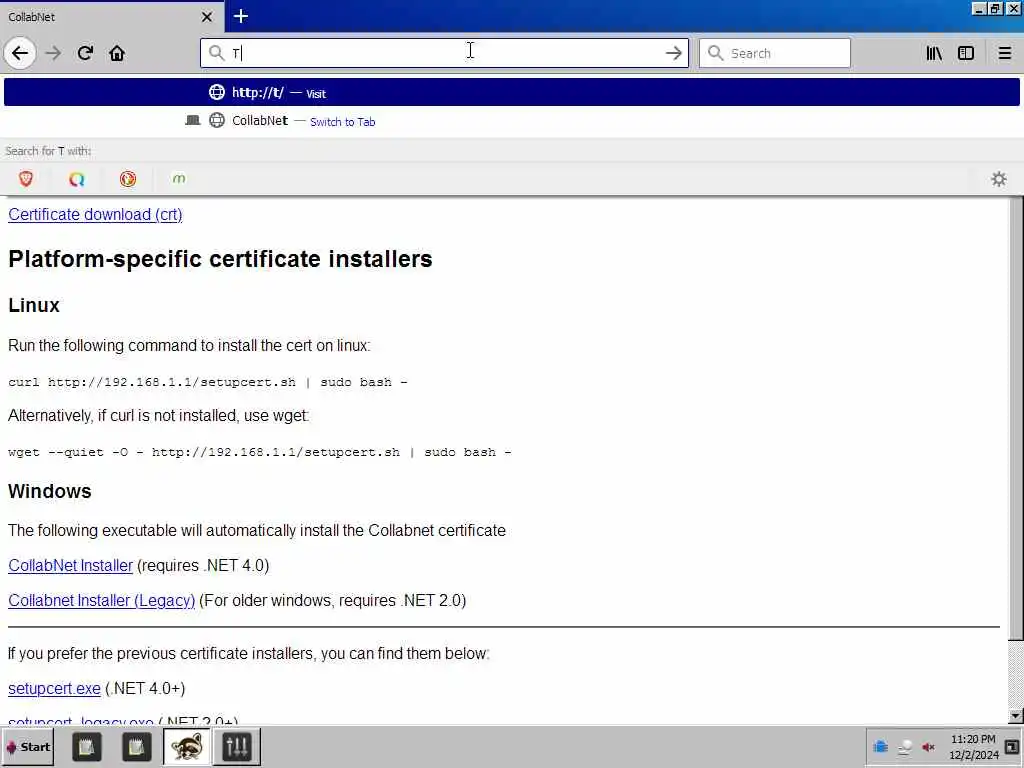Screen dimensions: 1024x768
Task: Click the curl setupcert.sh command text
Action: pyautogui.click(x=208, y=382)
